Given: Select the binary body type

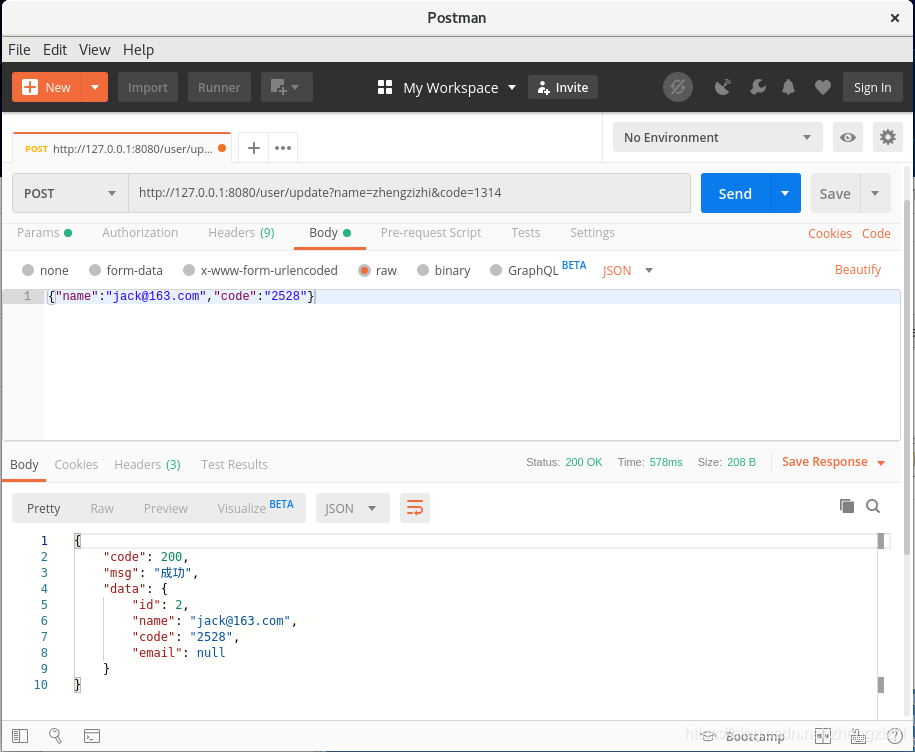Looking at the screenshot, I should 423,270.
